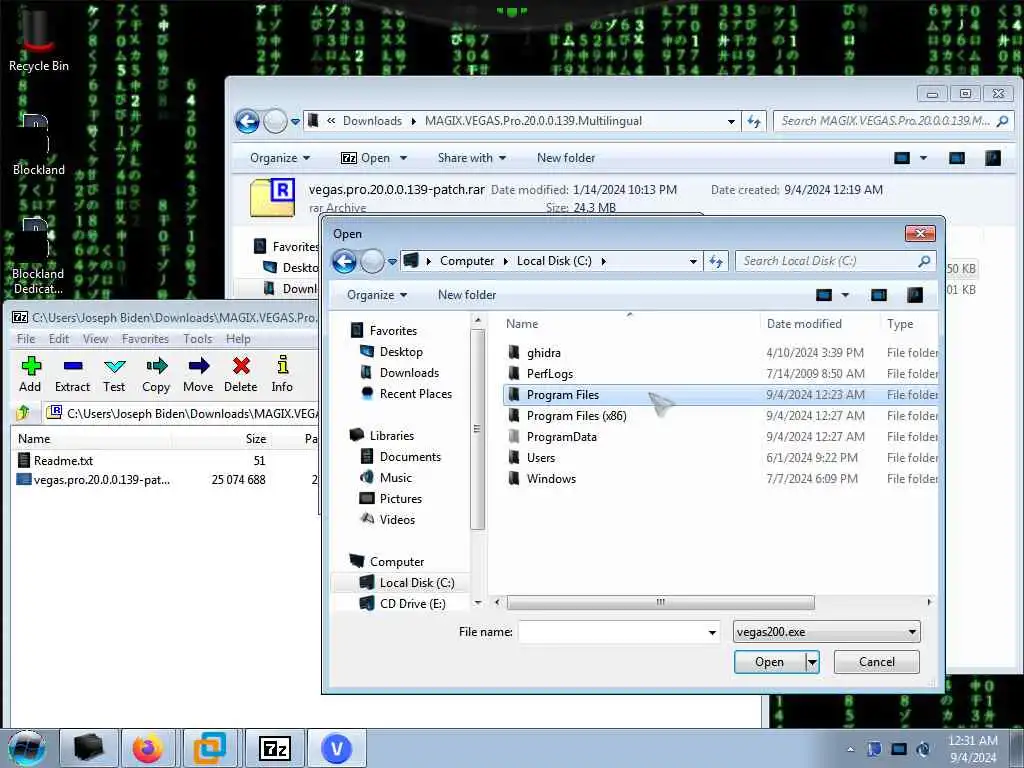This screenshot has height=768, width=1024.
Task: Open the 7-Zip Help menu
Action: 238,338
